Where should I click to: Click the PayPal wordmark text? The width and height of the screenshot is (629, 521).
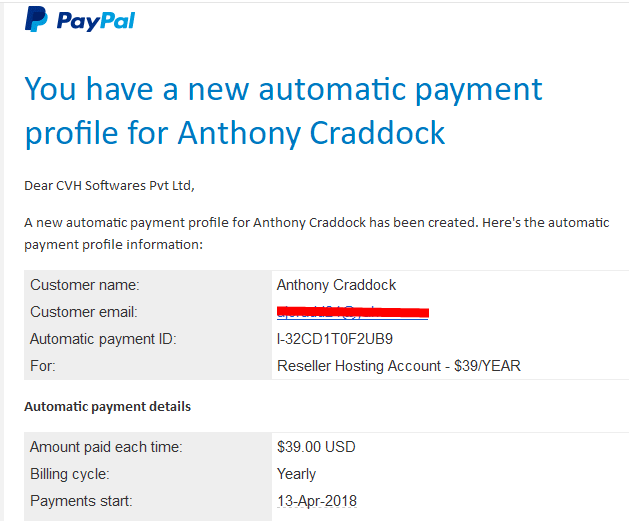pyautogui.click(x=96, y=21)
